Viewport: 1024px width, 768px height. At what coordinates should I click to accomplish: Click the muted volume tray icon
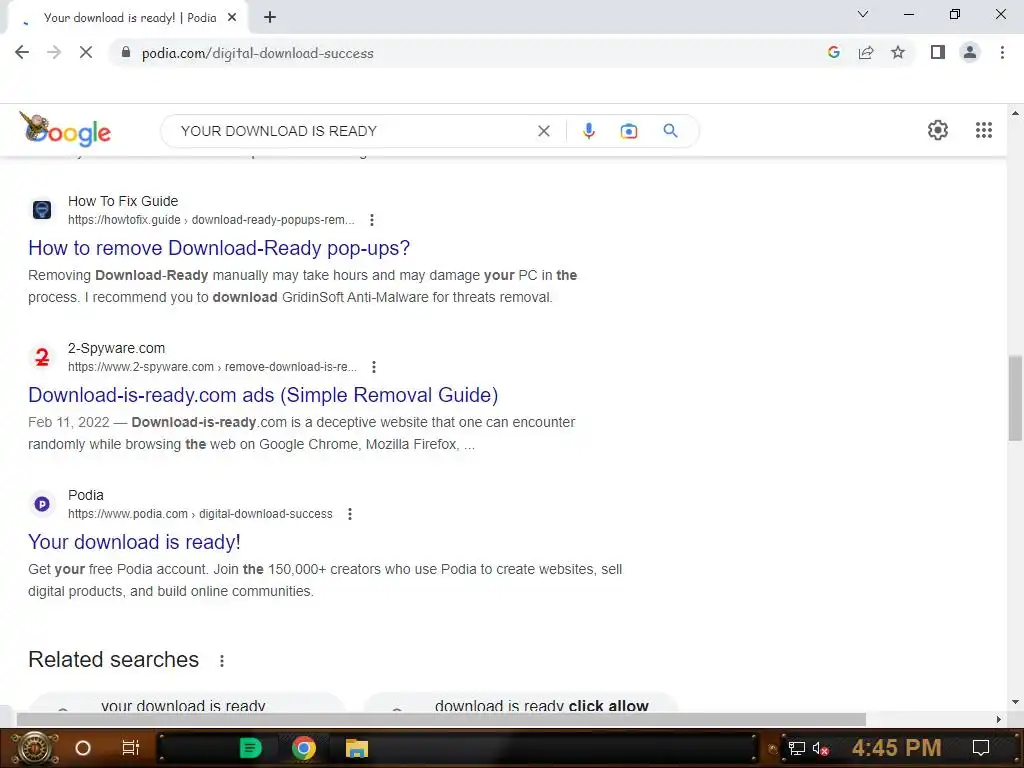821,748
